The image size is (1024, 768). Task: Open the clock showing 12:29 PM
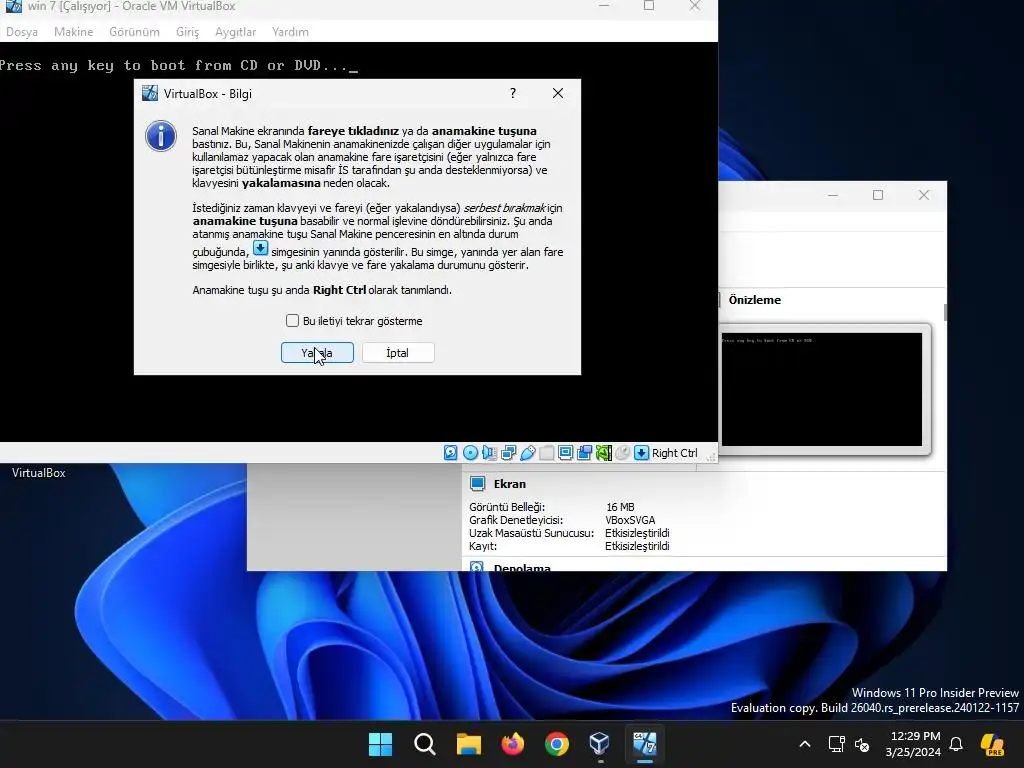click(913, 744)
